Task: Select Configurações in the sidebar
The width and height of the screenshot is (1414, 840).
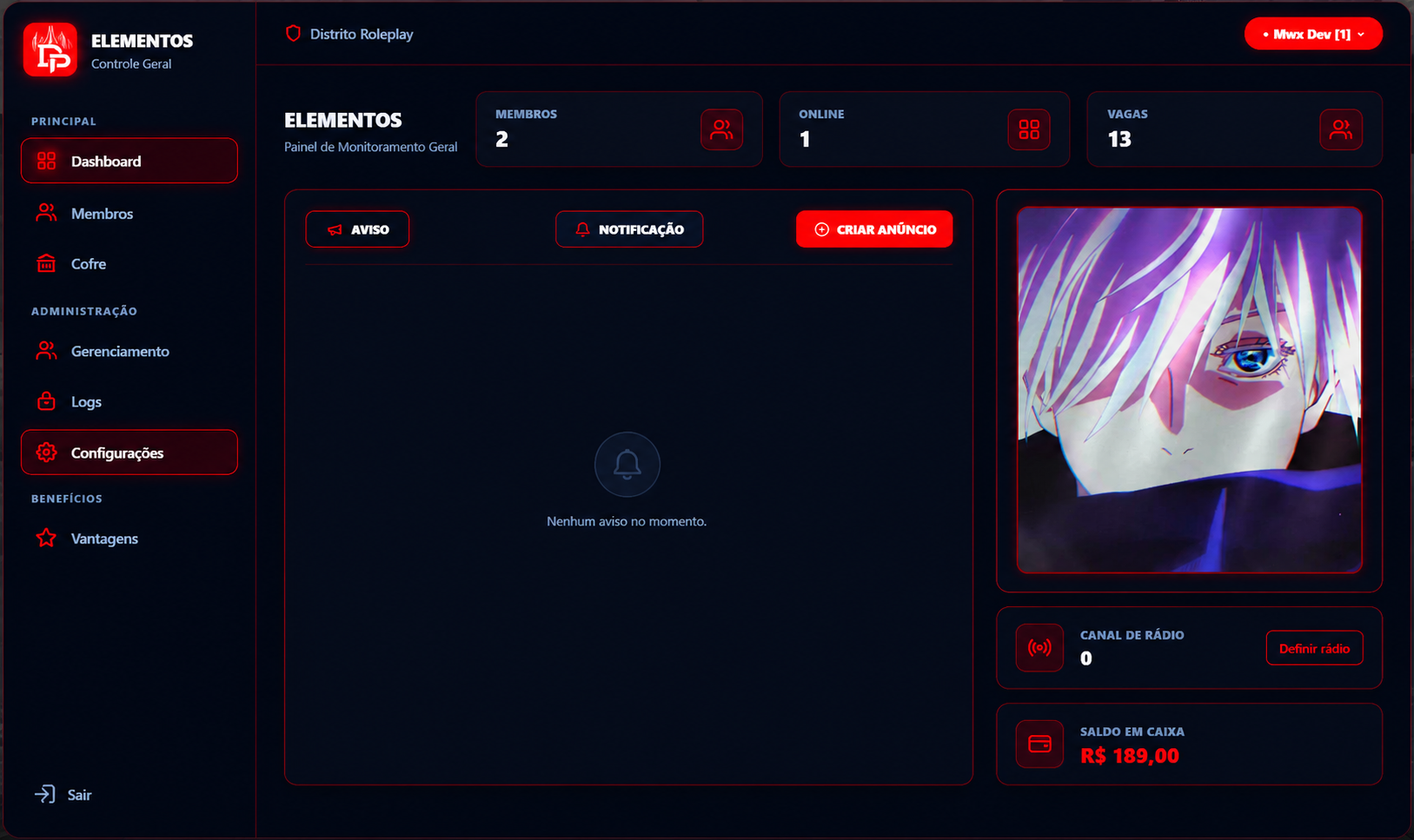Action: point(129,453)
